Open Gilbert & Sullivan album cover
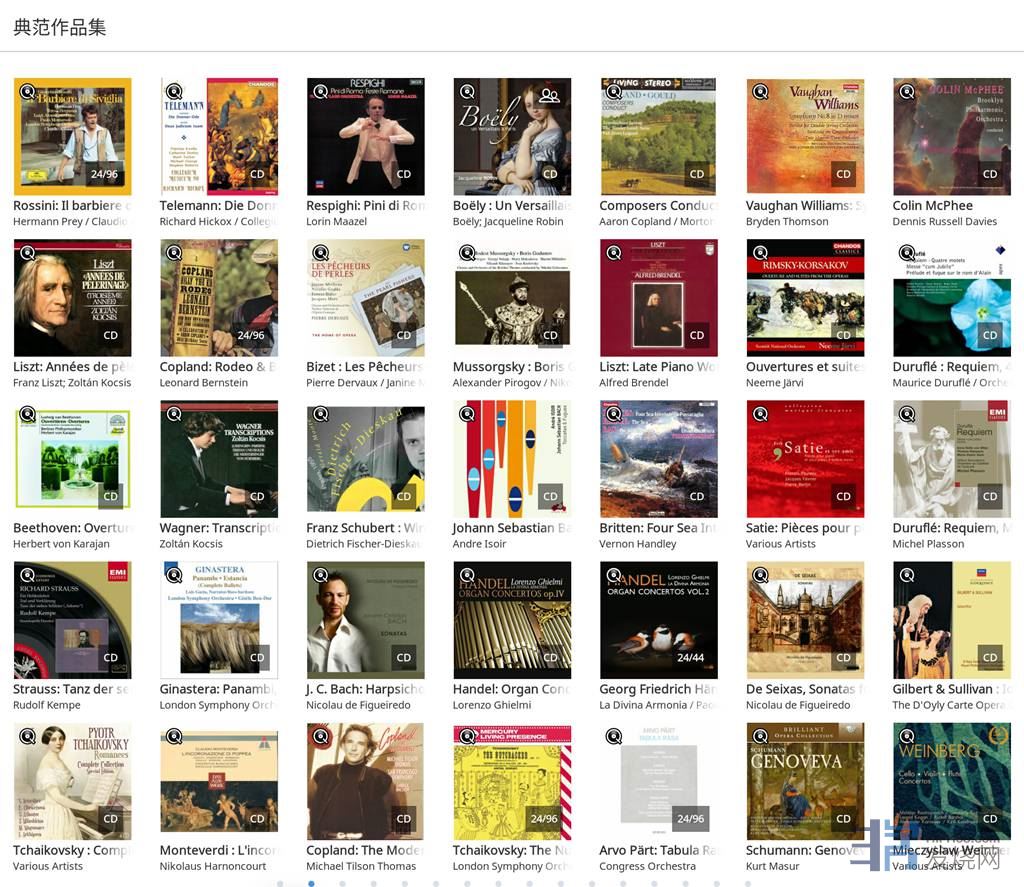This screenshot has height=887, width=1024. point(952,620)
